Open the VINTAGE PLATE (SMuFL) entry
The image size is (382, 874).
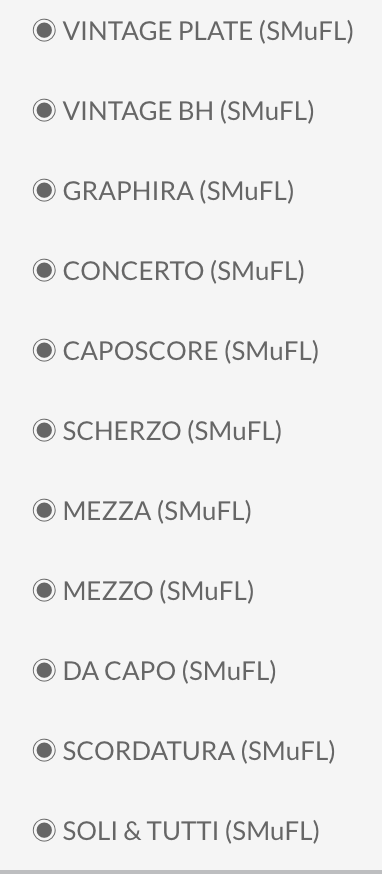click(208, 31)
